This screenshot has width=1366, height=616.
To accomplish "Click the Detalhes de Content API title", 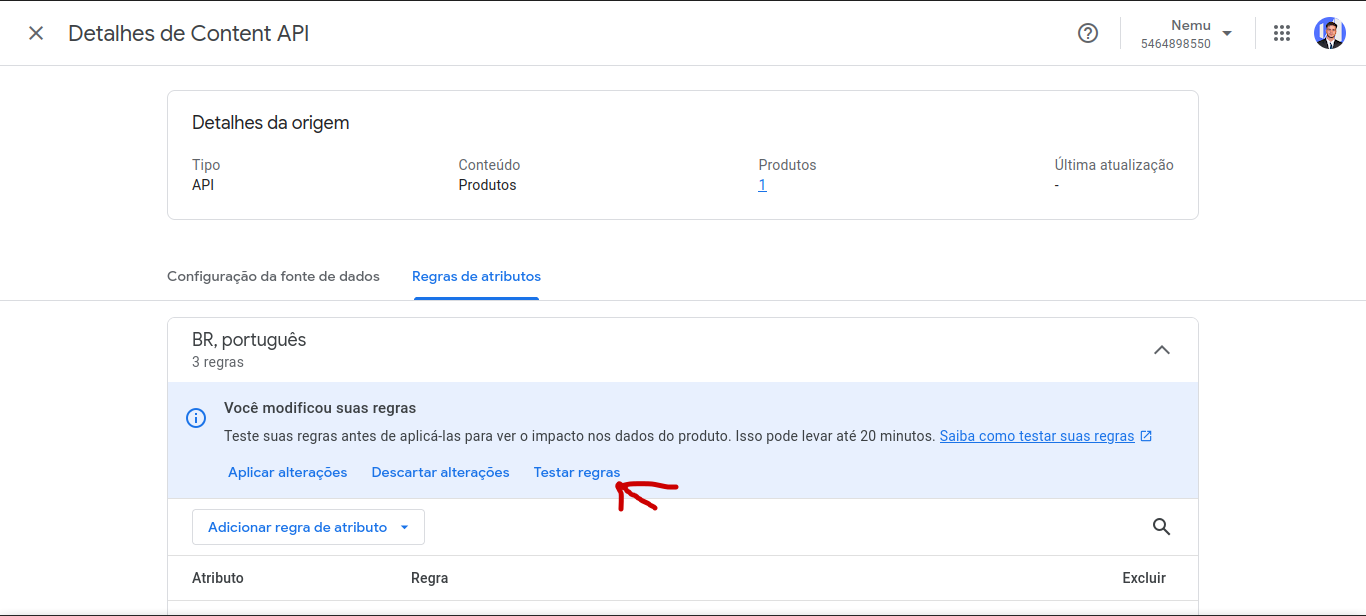I will (189, 33).
